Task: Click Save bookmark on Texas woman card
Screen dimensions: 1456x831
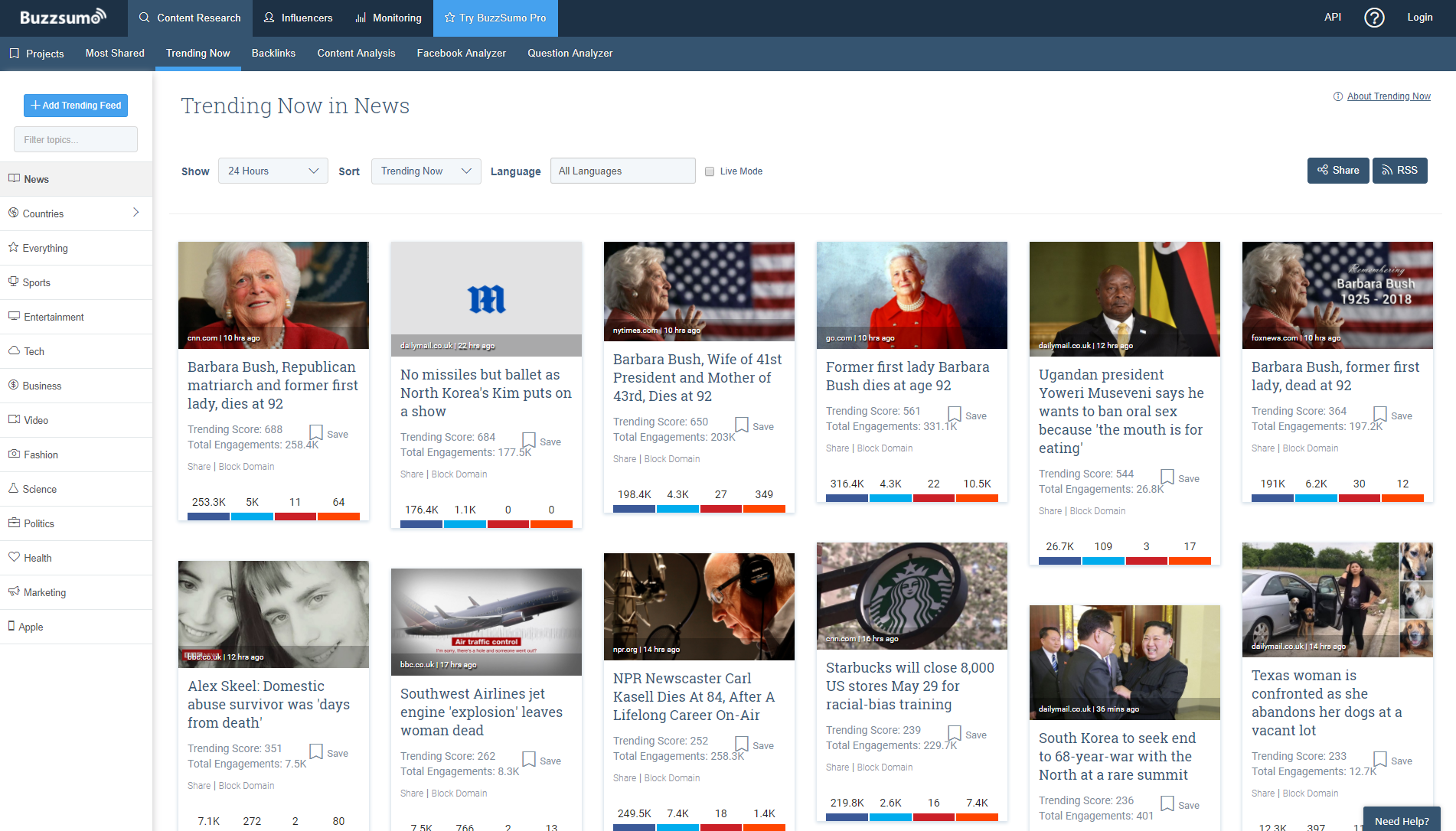Action: click(x=1380, y=760)
